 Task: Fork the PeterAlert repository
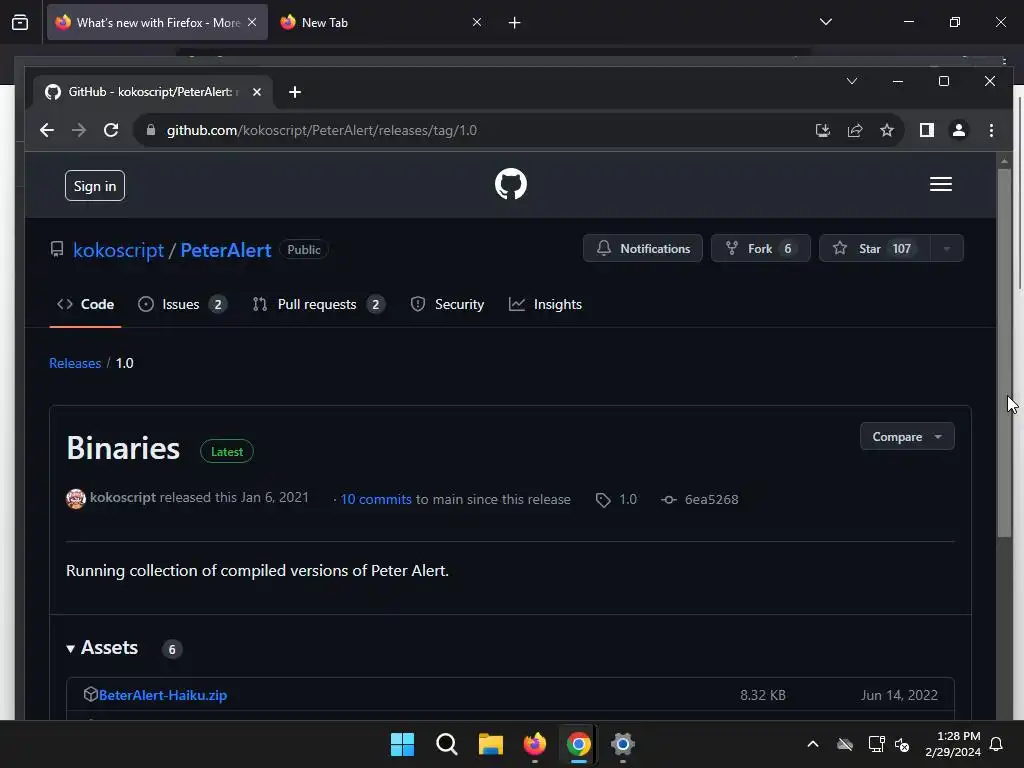(x=760, y=248)
